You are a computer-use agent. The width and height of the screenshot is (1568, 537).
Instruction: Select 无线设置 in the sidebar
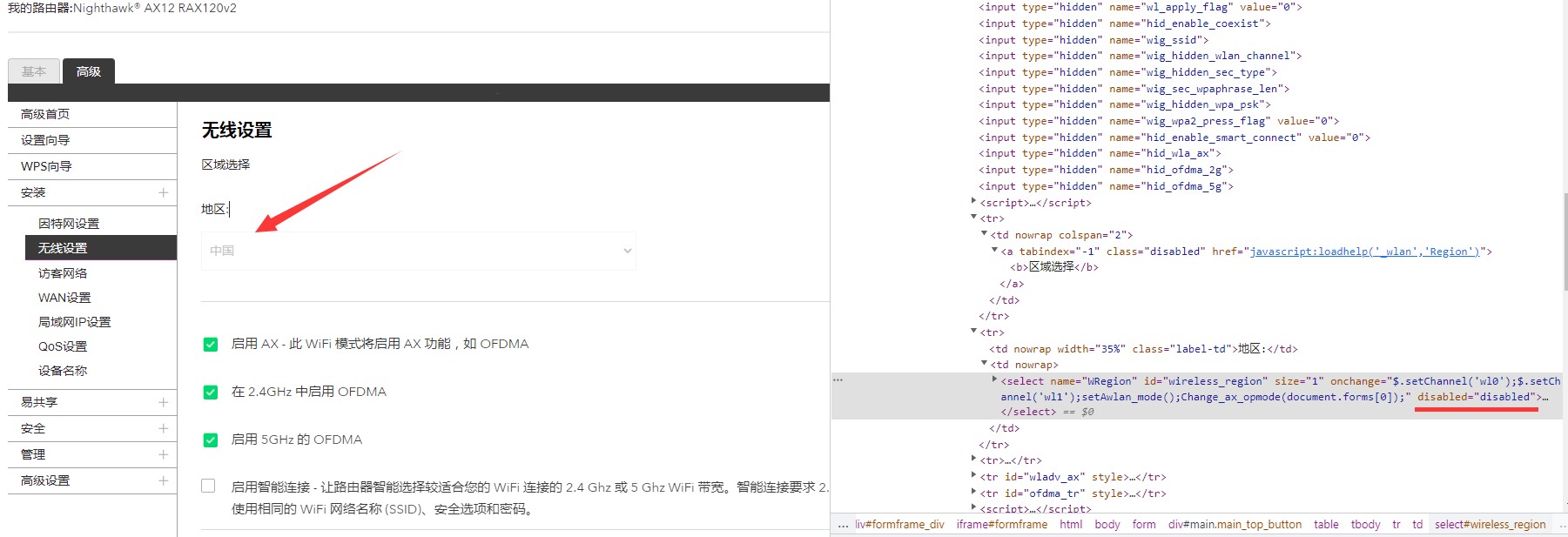pos(101,248)
